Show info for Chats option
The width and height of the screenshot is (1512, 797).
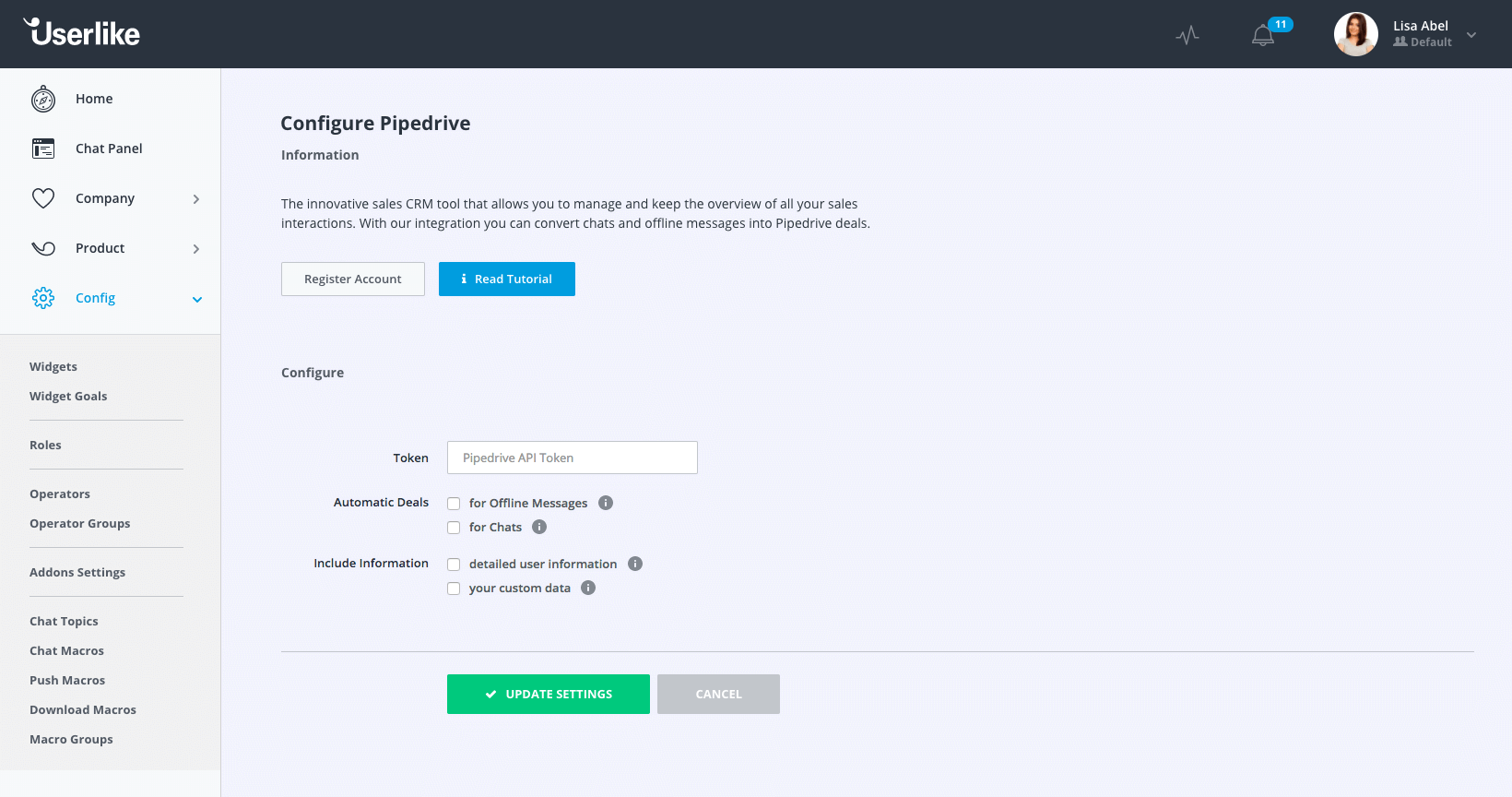539,527
